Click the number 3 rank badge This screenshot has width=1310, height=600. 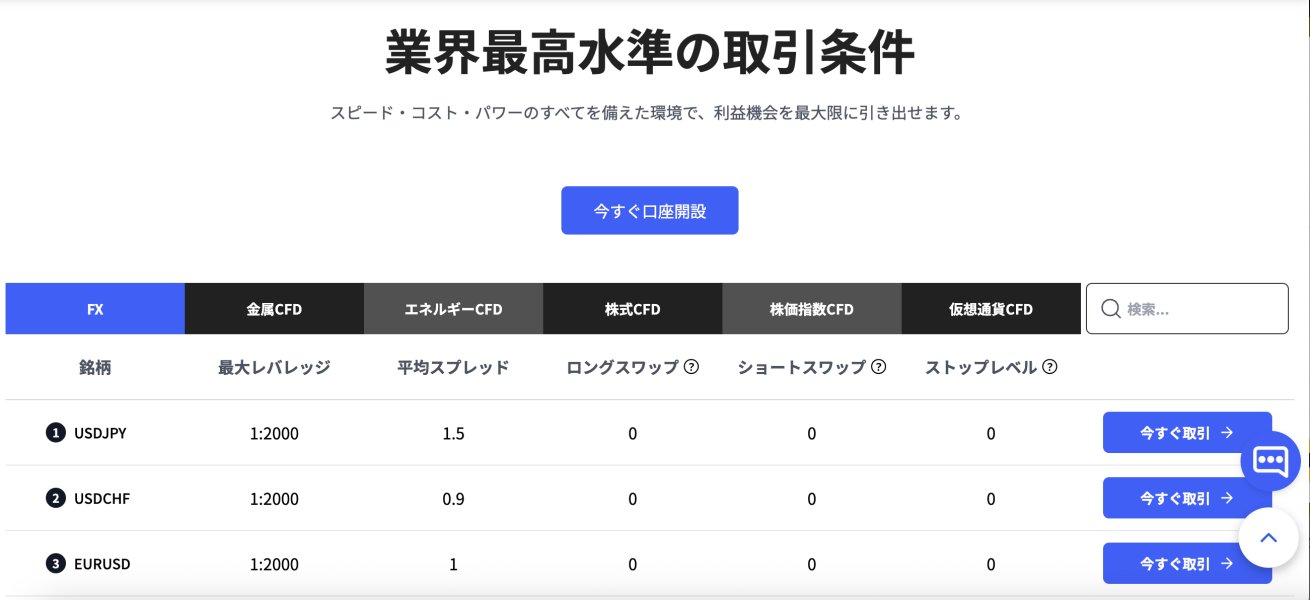55,564
